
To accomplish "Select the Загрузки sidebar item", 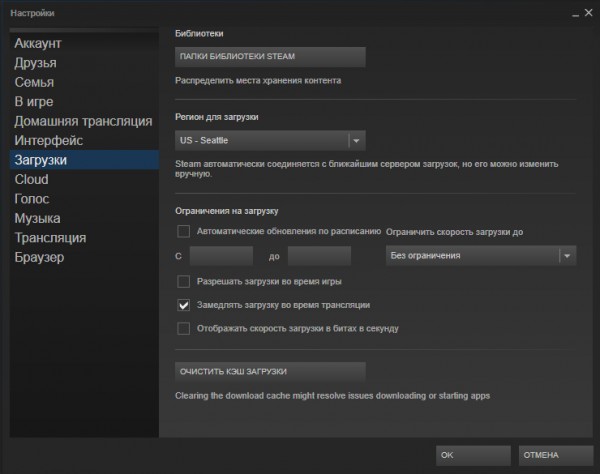I will click(x=84, y=160).
